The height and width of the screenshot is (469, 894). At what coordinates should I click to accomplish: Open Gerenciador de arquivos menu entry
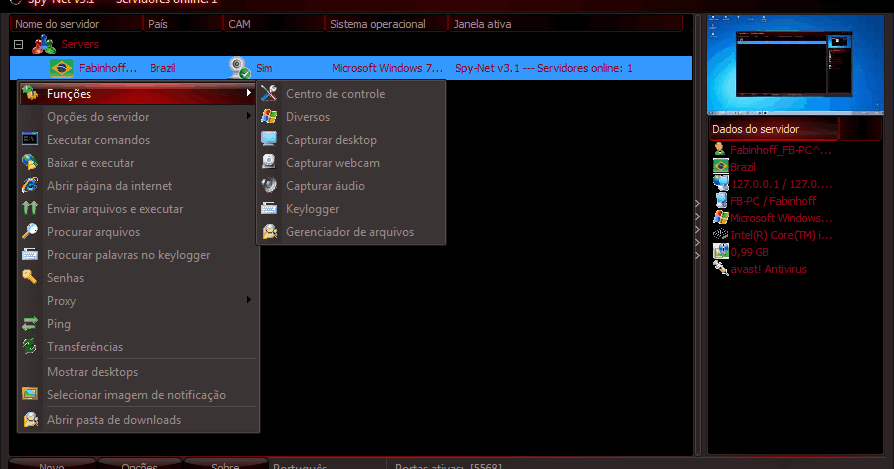click(351, 232)
